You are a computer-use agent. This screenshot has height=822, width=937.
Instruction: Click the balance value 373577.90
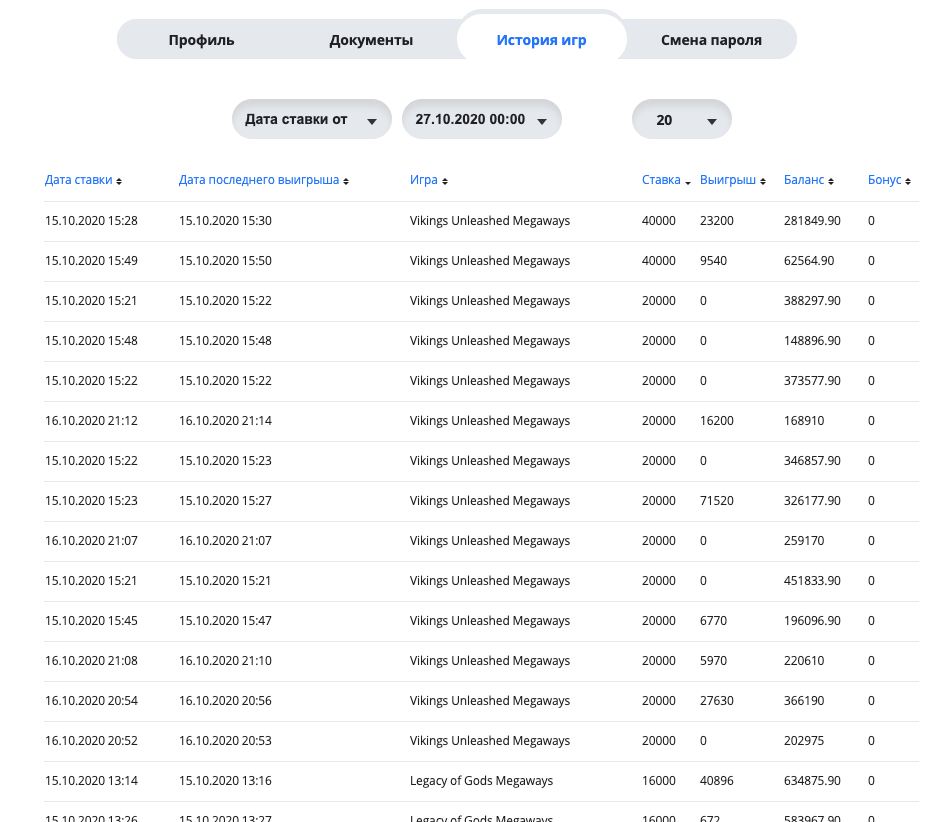812,381
